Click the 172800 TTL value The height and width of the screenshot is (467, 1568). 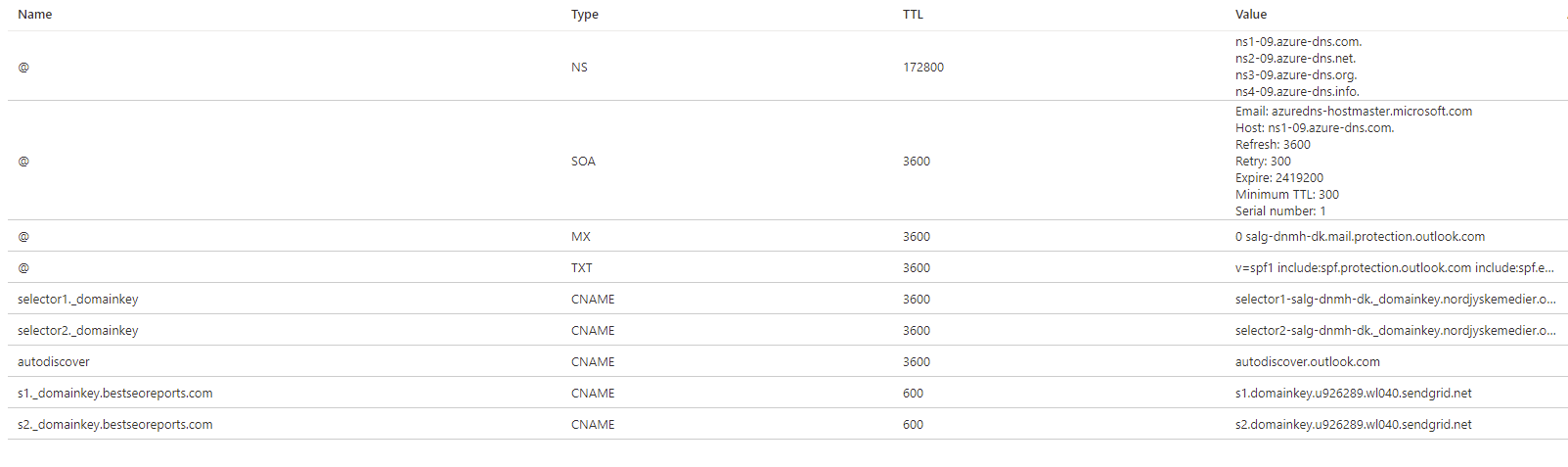(x=922, y=68)
